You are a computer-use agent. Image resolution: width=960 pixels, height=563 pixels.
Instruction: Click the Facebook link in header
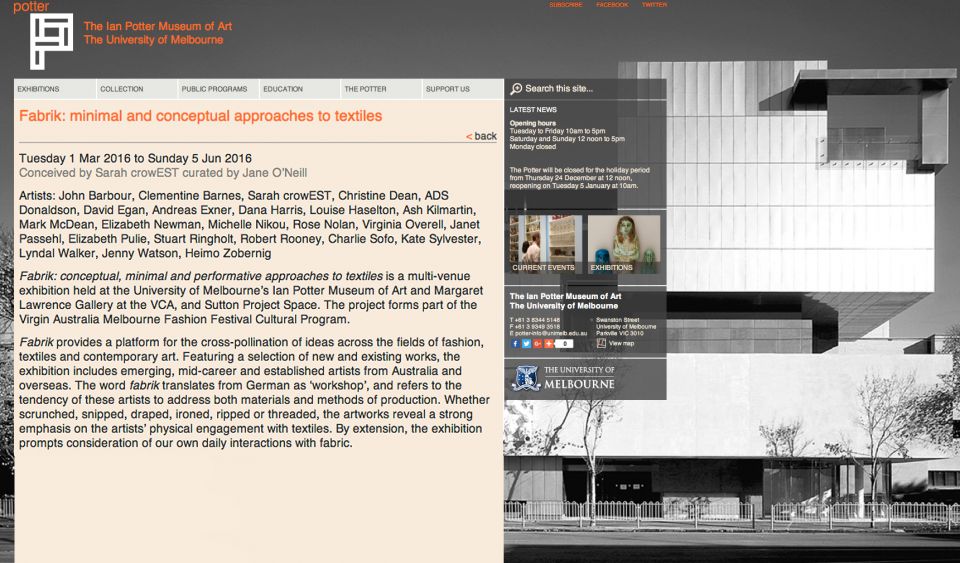tap(612, 5)
